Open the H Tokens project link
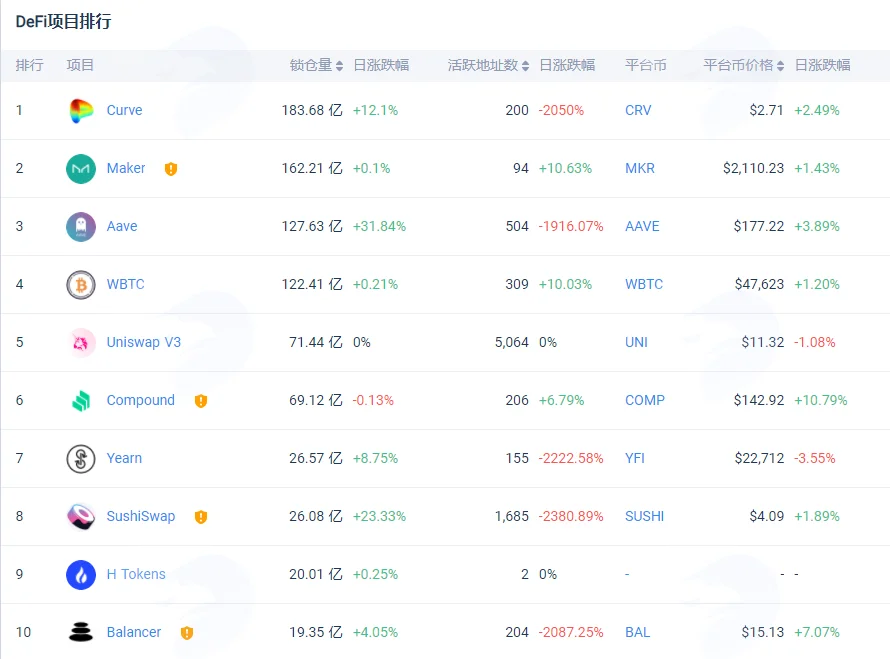Viewport: 890px width, 659px height. tap(136, 574)
